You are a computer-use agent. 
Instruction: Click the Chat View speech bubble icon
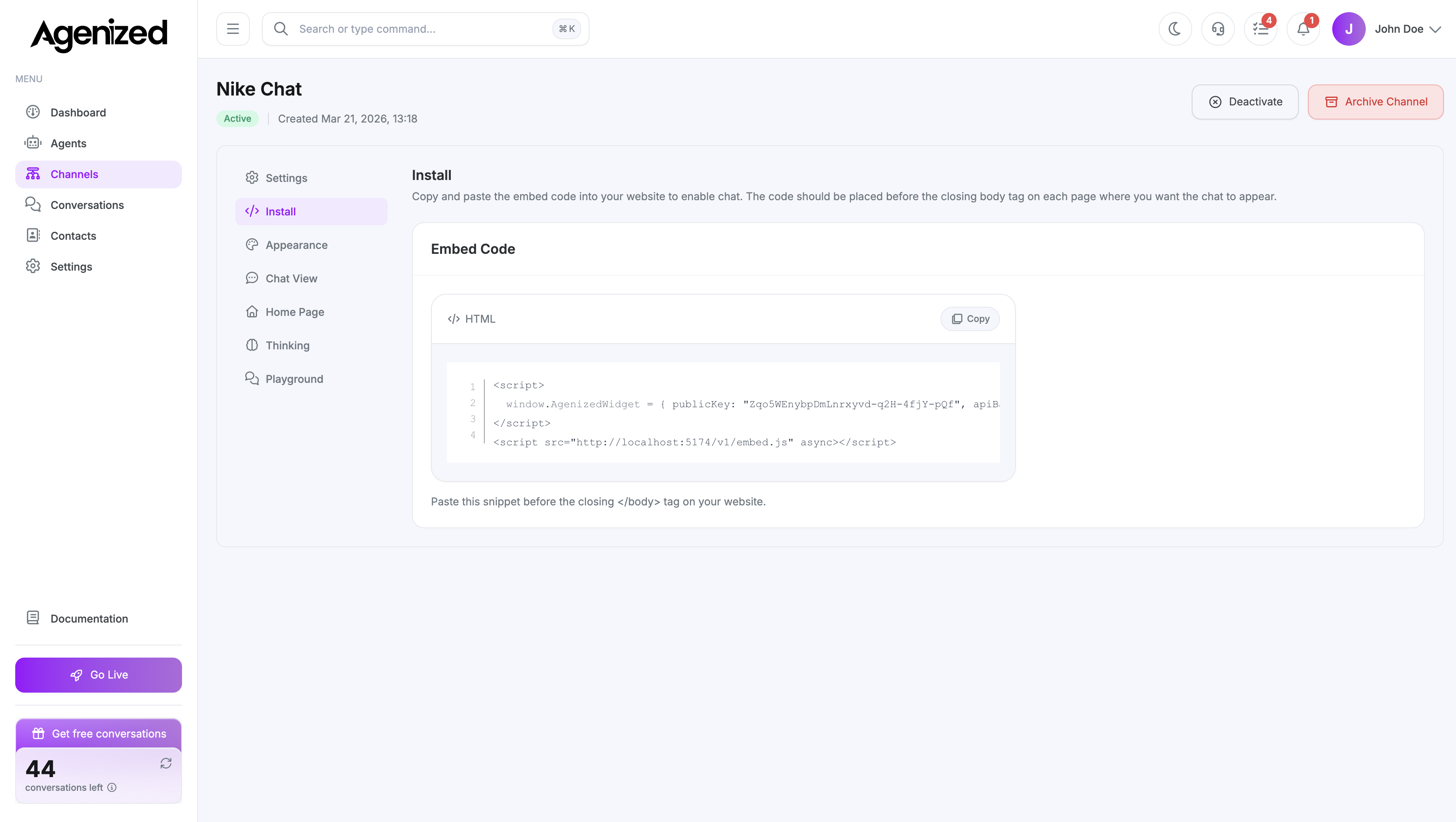(x=252, y=277)
